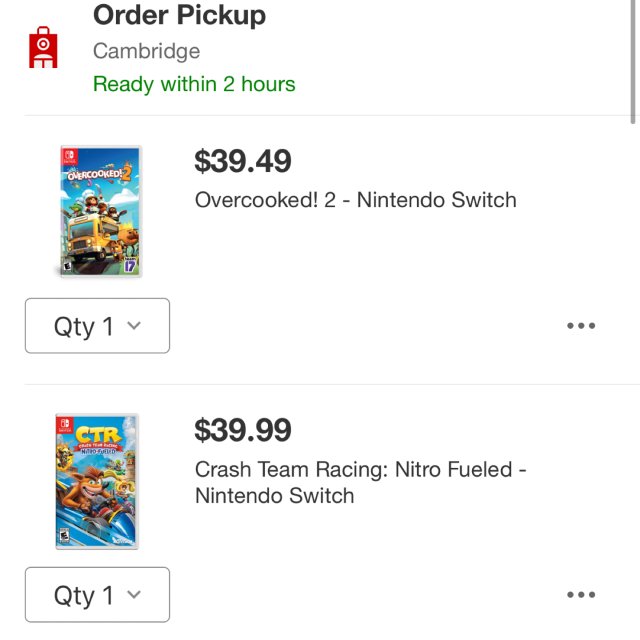
Task: Open Overcooked! 2 - Nintendo Switch title
Action: click(355, 200)
